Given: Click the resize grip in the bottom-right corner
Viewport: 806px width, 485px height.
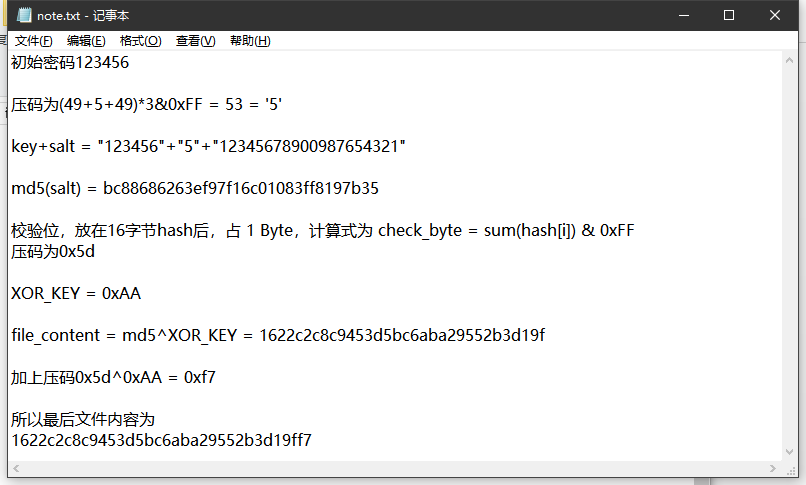Looking at the screenshot, I should (788, 470).
